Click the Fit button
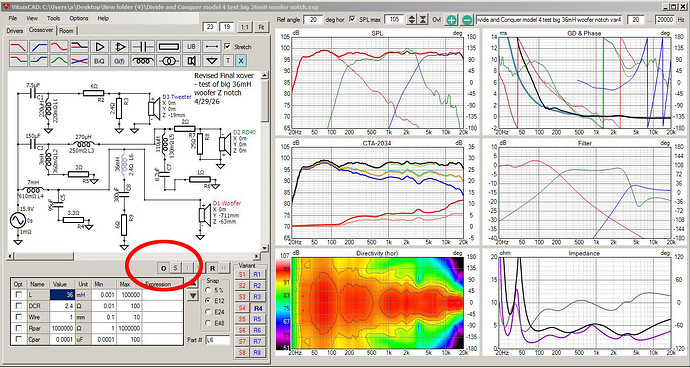The width and height of the screenshot is (690, 368). pos(261,27)
